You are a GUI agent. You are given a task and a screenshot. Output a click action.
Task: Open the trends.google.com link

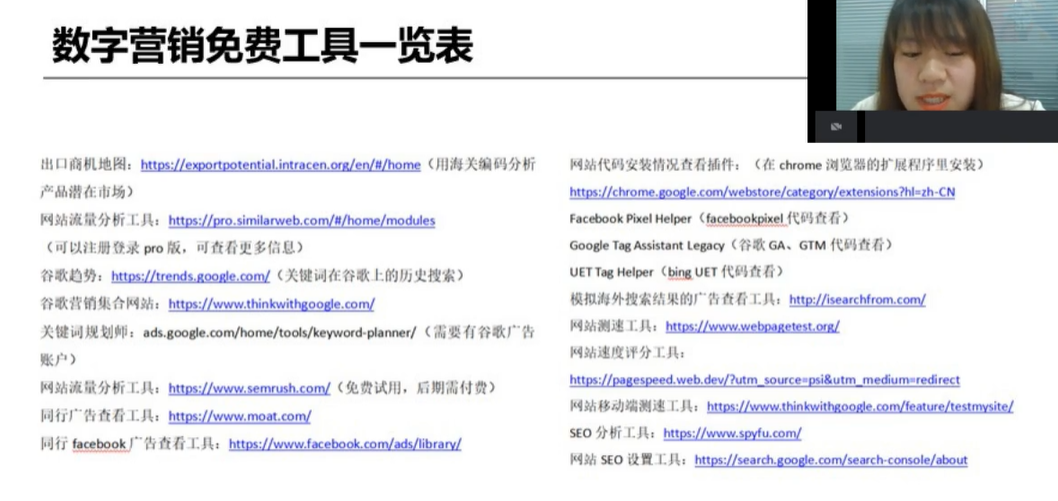191,276
